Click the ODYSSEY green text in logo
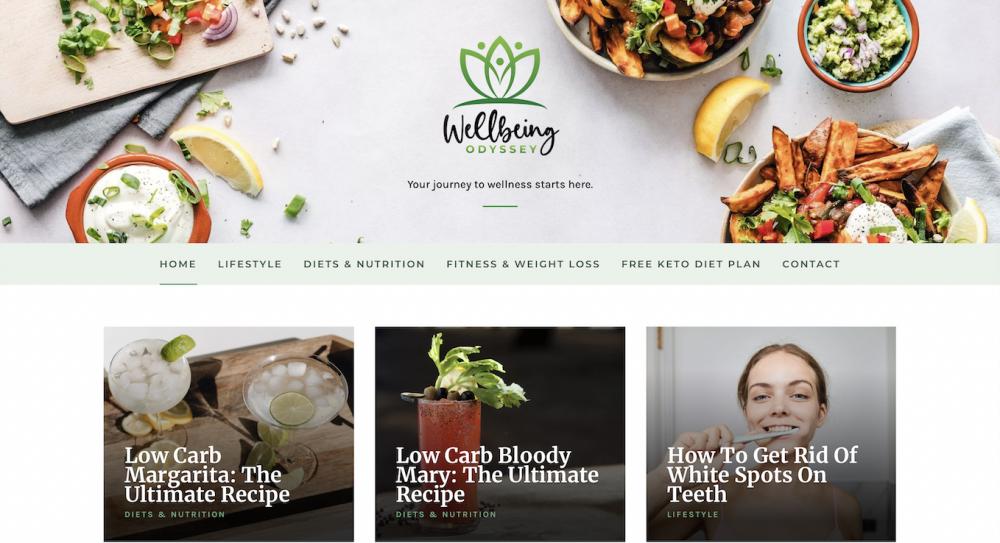 tap(501, 149)
